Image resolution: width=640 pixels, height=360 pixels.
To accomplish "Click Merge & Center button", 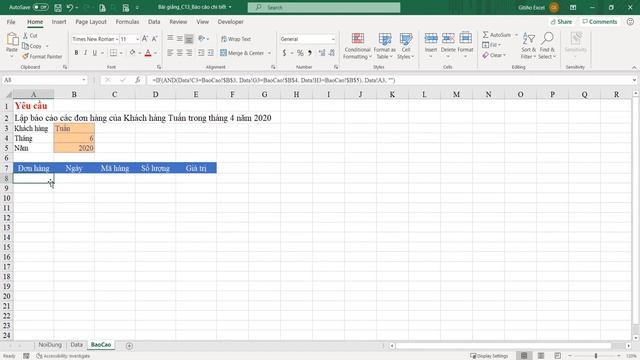I will click(242, 53).
